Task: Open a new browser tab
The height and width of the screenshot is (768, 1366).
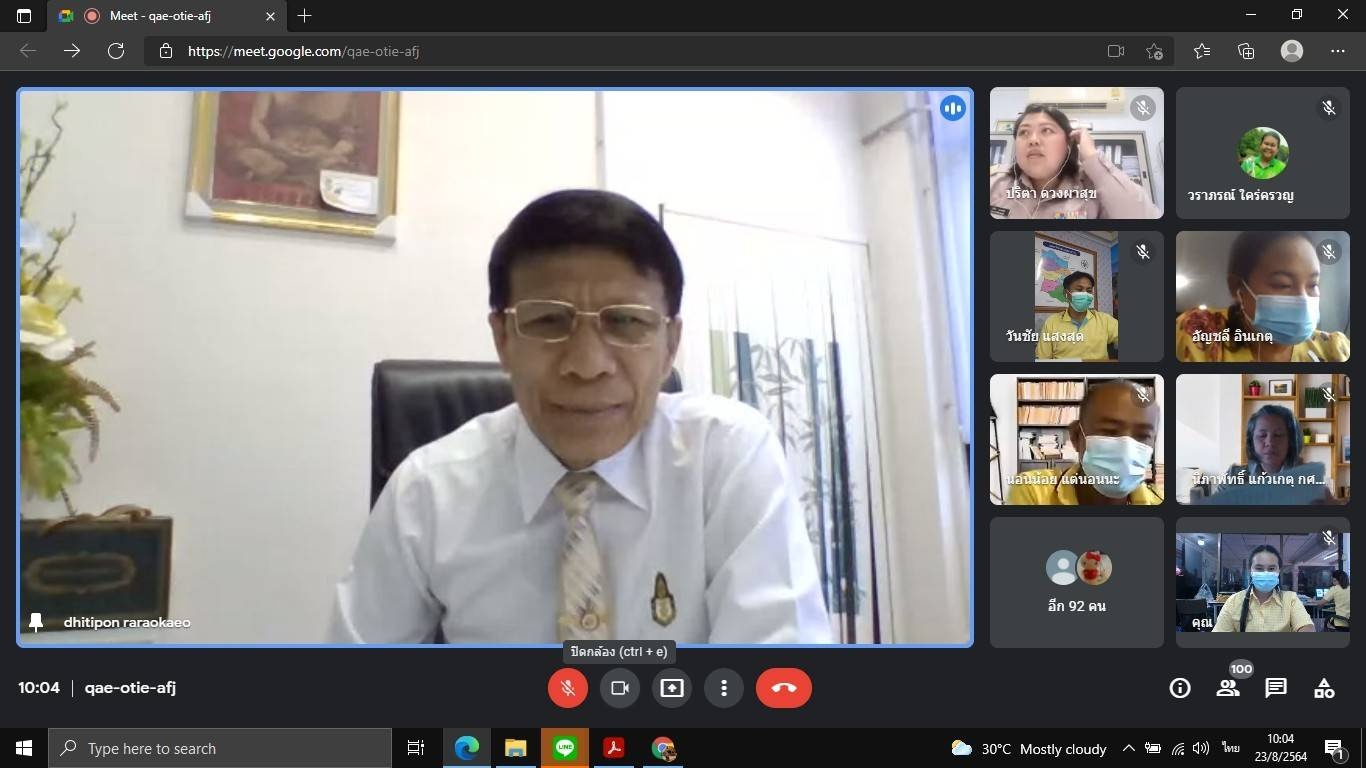Action: (x=305, y=16)
